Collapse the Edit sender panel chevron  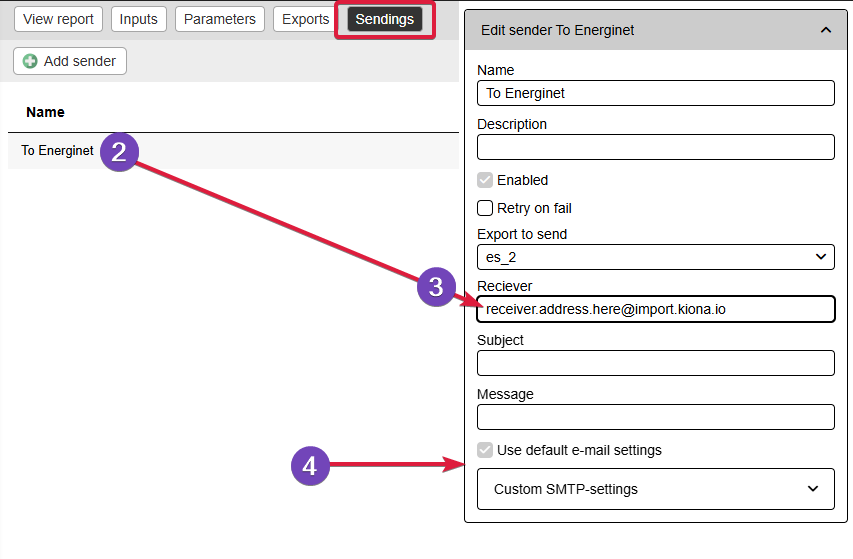tap(825, 30)
